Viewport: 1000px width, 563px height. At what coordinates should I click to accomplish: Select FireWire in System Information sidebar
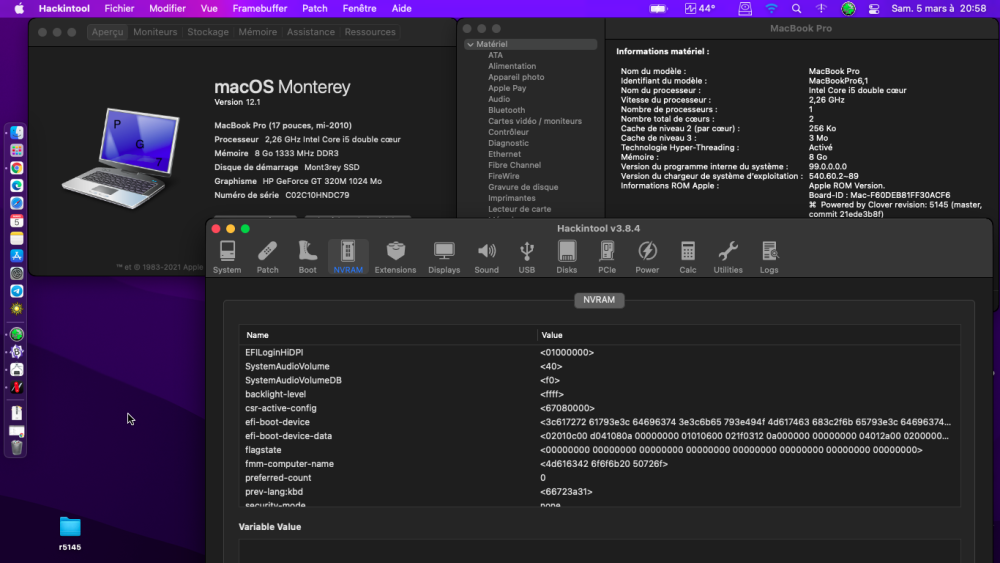pyautogui.click(x=504, y=176)
